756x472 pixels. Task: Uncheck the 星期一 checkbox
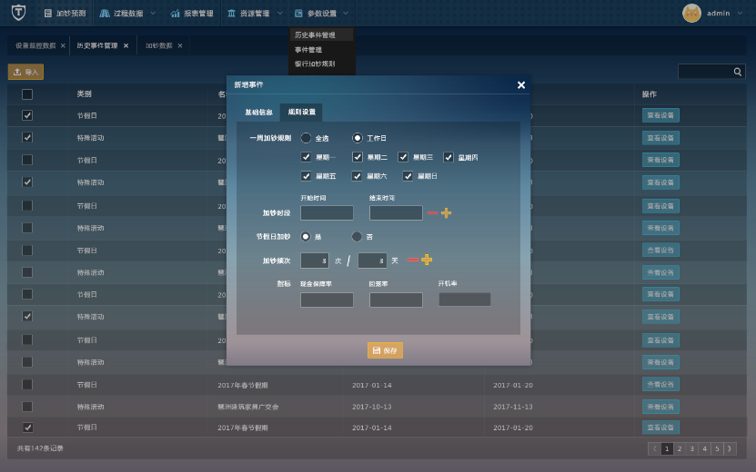306,157
